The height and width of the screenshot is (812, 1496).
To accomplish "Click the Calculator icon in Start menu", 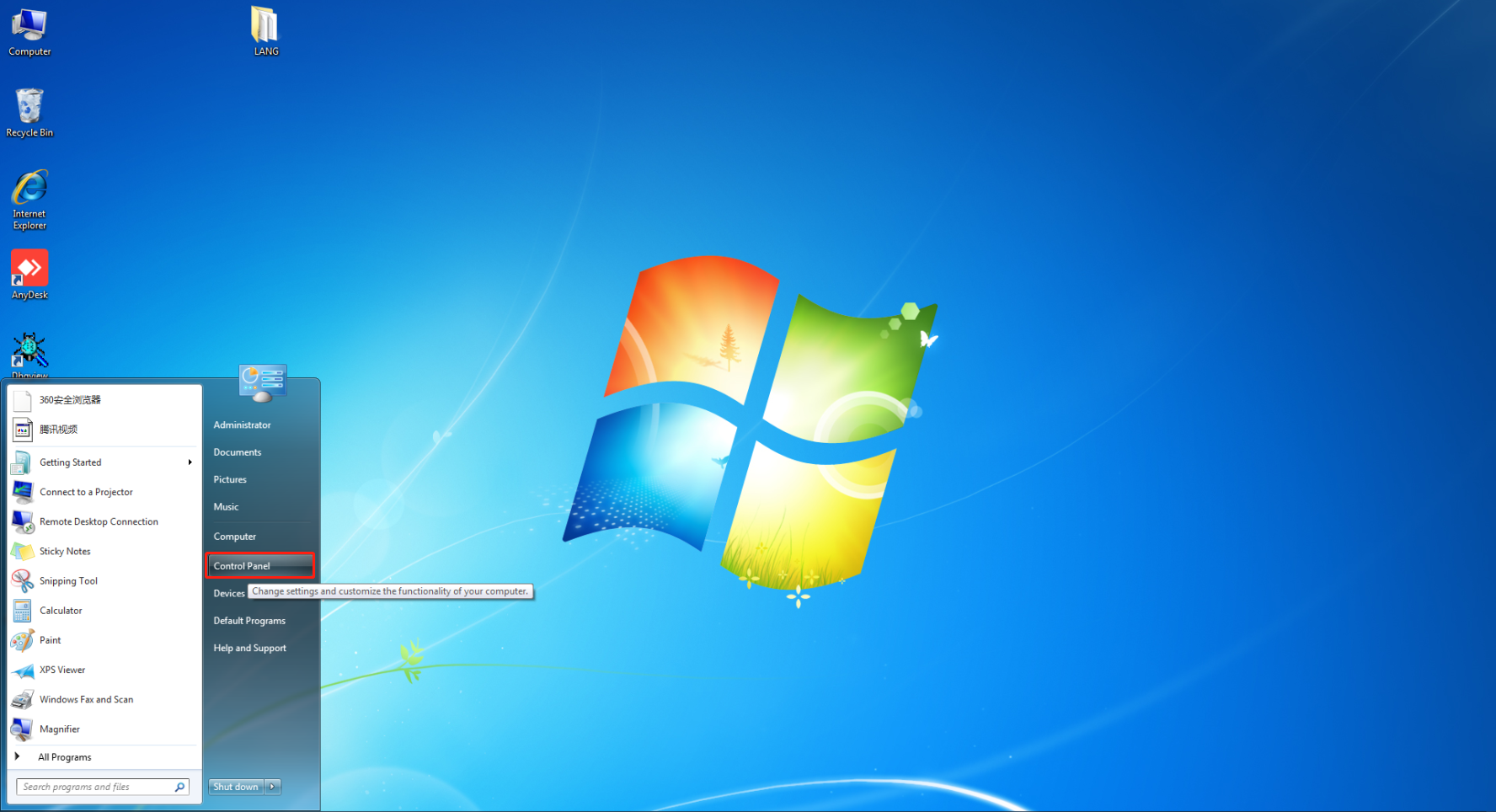I will 23,611.
